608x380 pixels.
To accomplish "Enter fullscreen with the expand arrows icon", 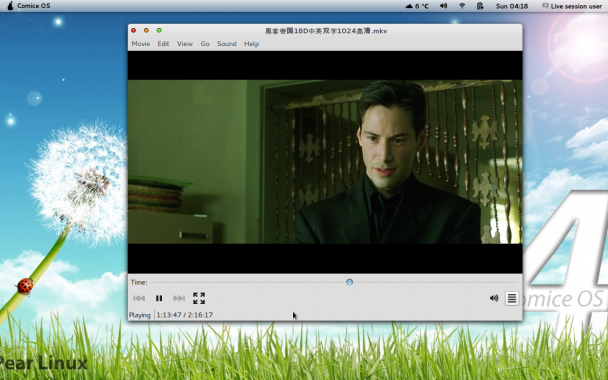I will click(199, 298).
